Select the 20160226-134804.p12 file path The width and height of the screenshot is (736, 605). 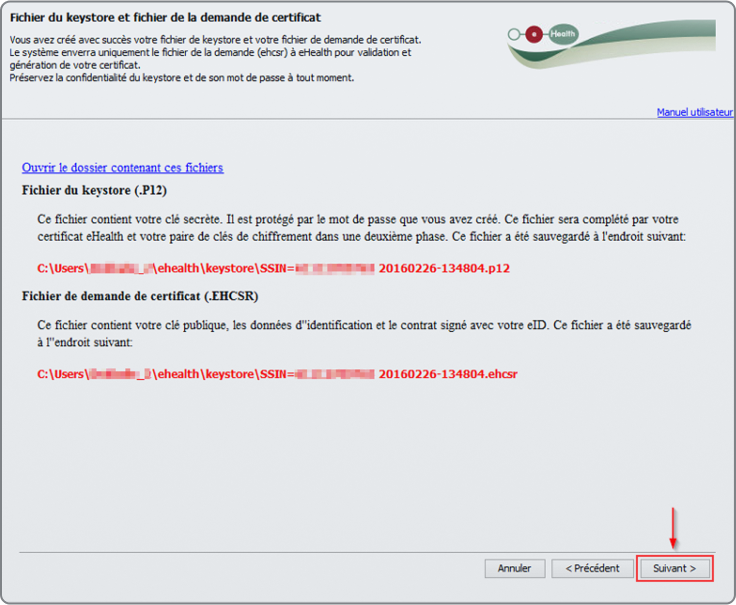(445, 268)
